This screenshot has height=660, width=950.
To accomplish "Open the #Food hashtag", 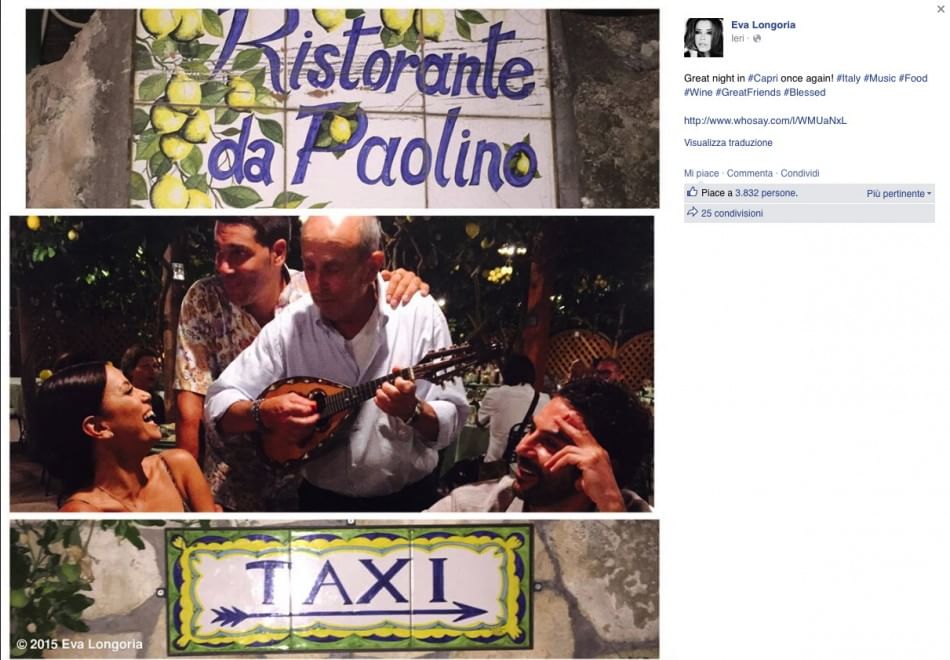I will coord(912,78).
